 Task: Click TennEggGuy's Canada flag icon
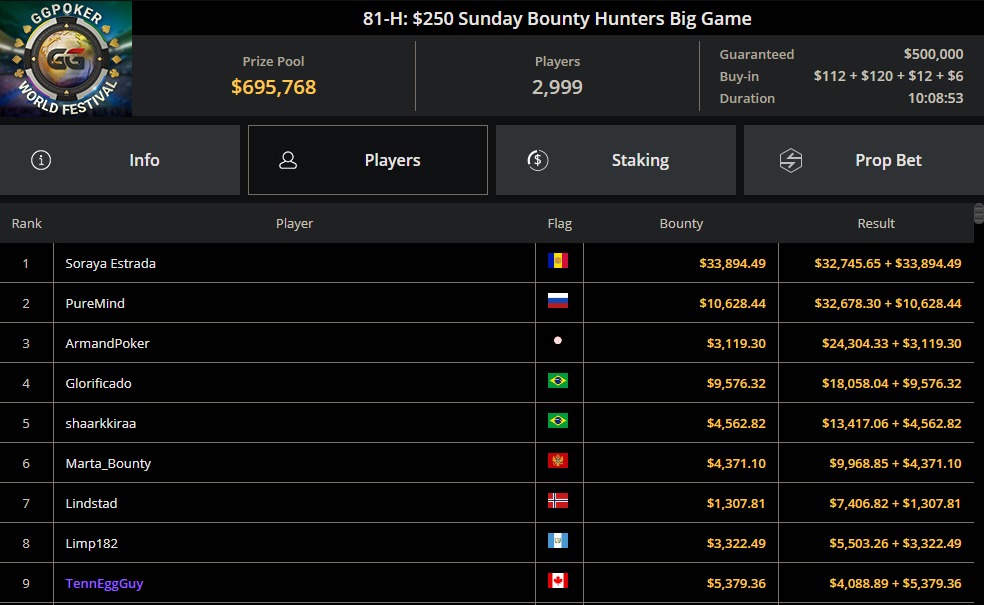click(x=558, y=581)
